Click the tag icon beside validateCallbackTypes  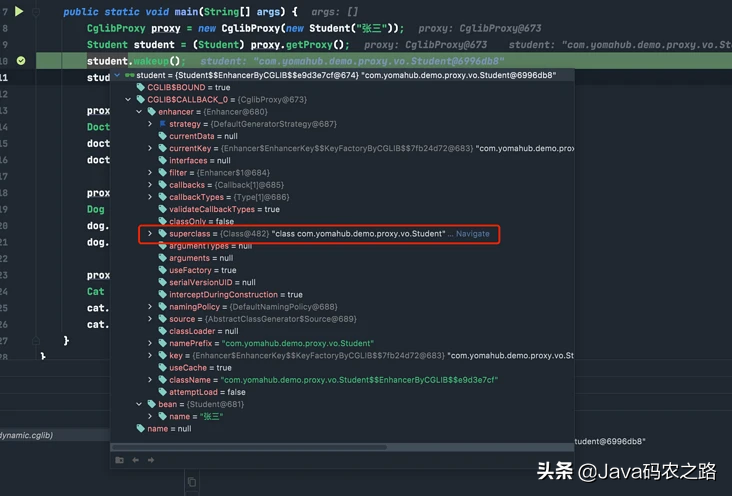click(x=162, y=209)
